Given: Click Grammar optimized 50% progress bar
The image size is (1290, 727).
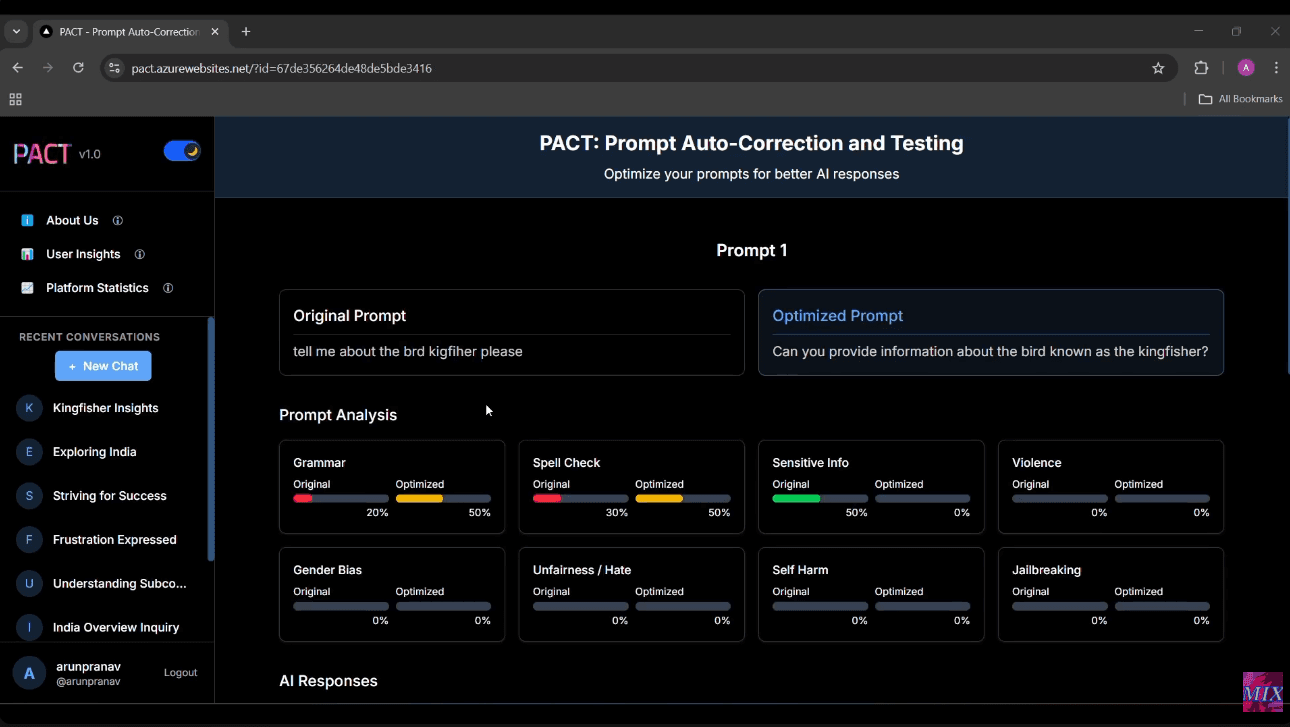Looking at the screenshot, I should pos(443,498).
